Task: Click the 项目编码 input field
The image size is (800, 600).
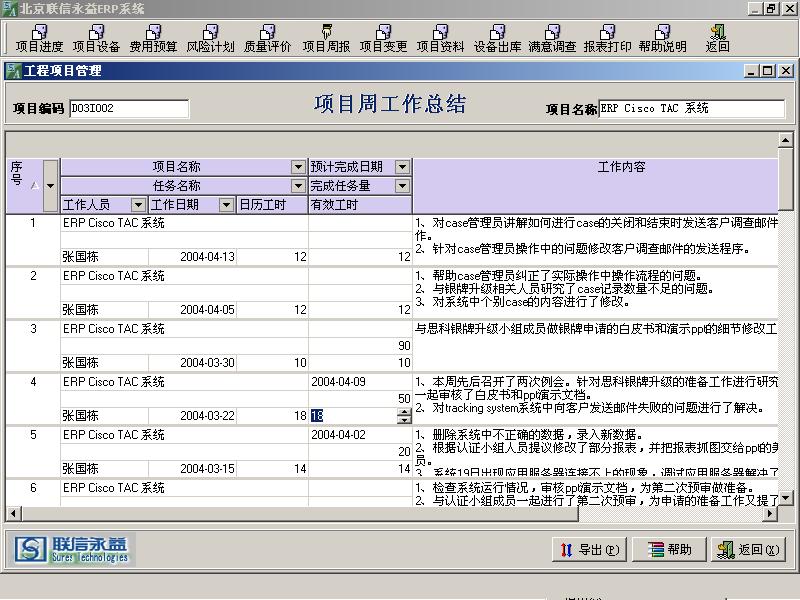Action: pyautogui.click(x=129, y=108)
